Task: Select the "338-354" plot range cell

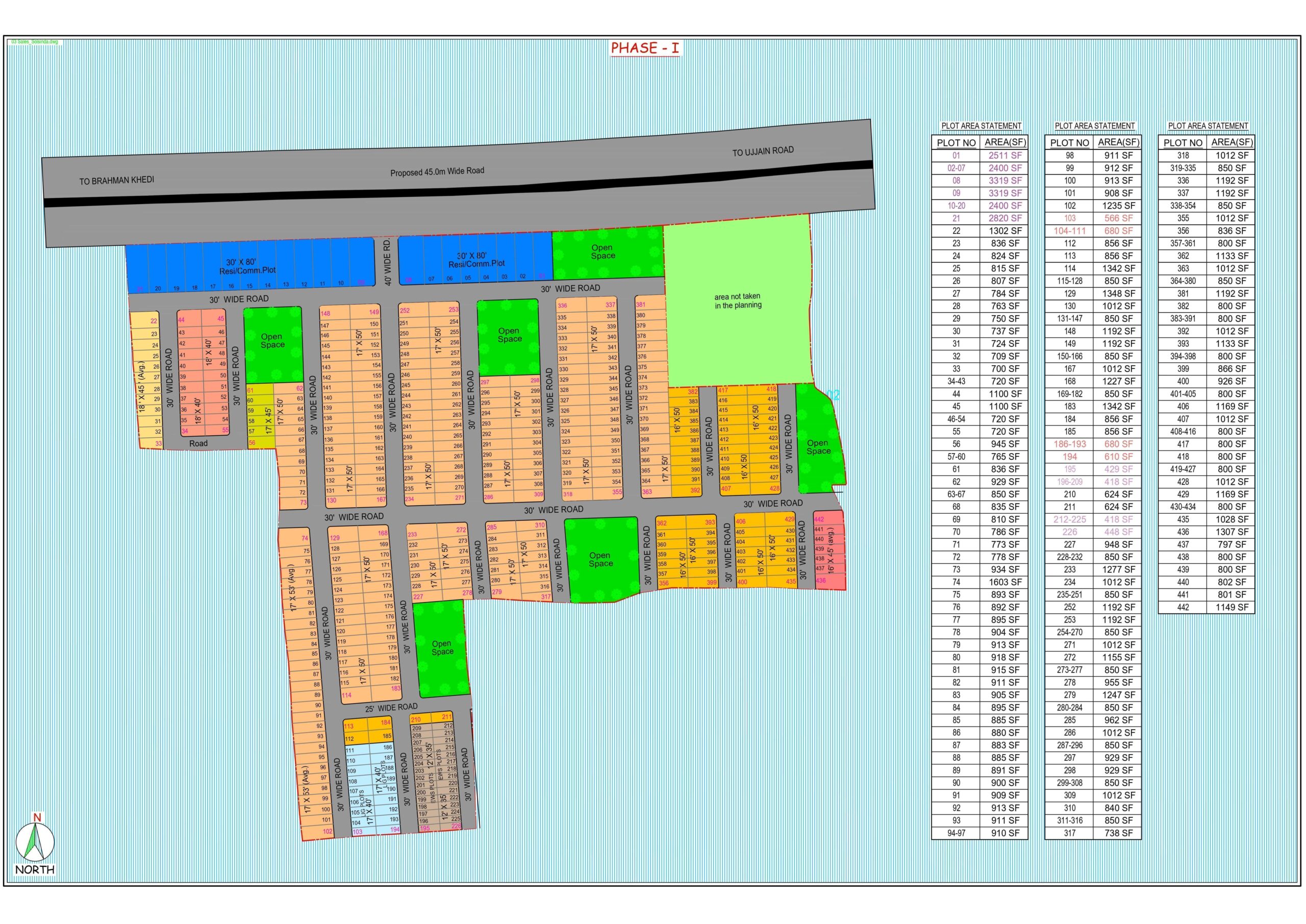Action: click(x=1183, y=206)
